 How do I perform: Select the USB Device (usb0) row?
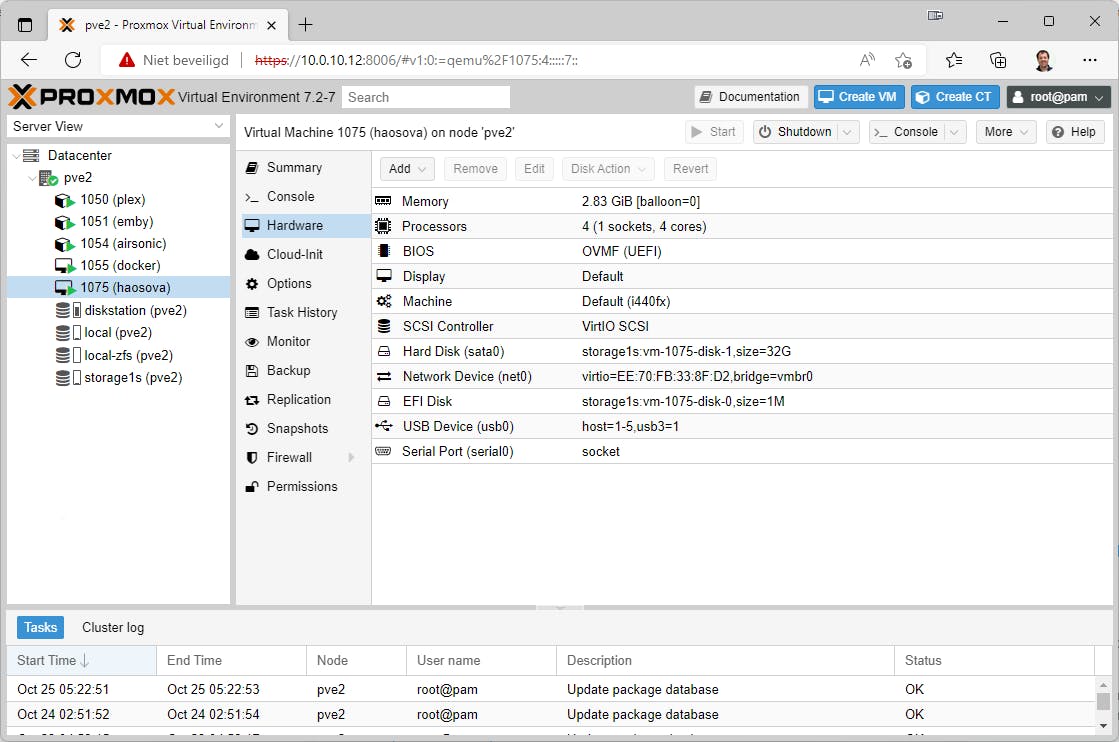point(742,426)
